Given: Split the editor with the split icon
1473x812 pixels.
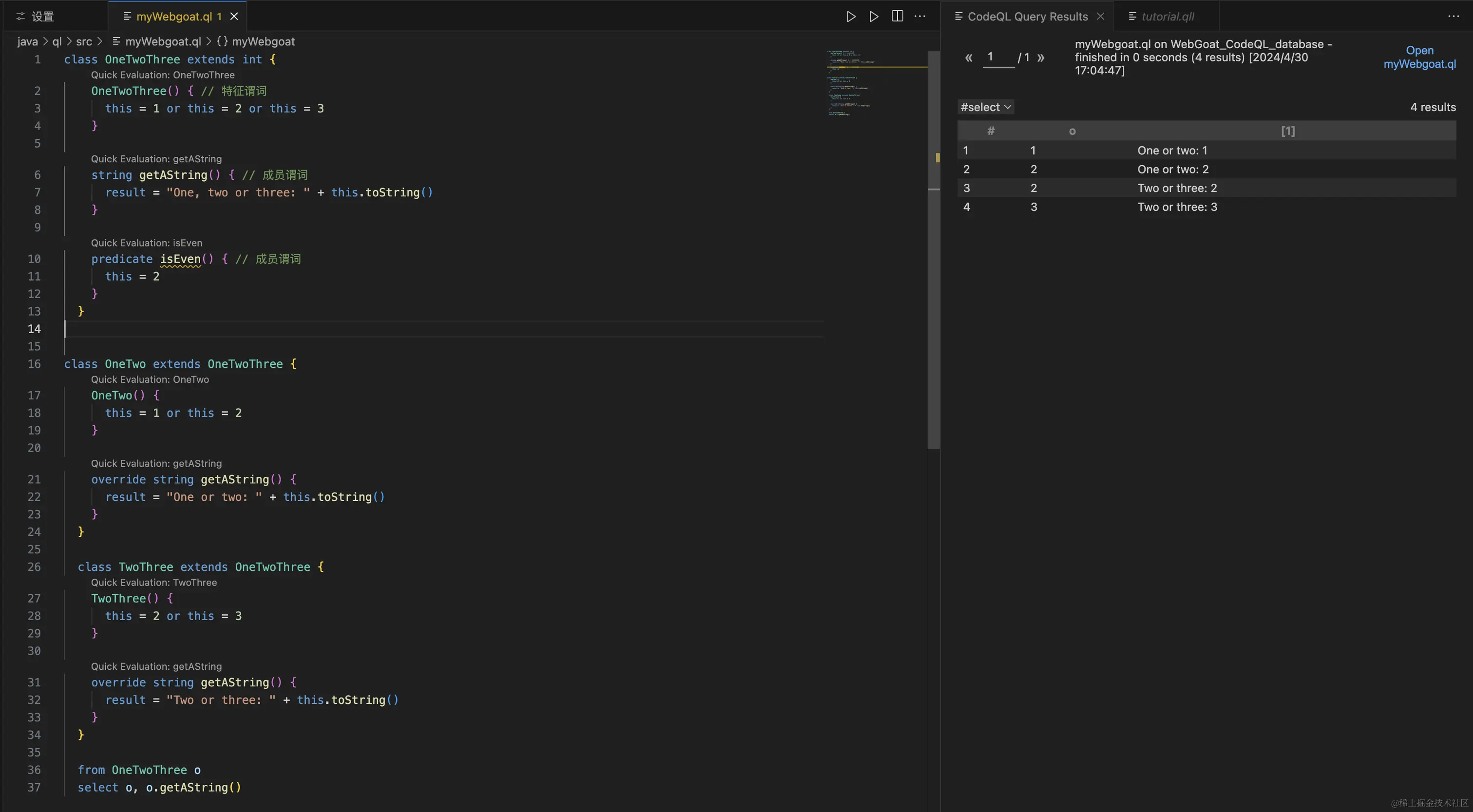Looking at the screenshot, I should pos(897,17).
